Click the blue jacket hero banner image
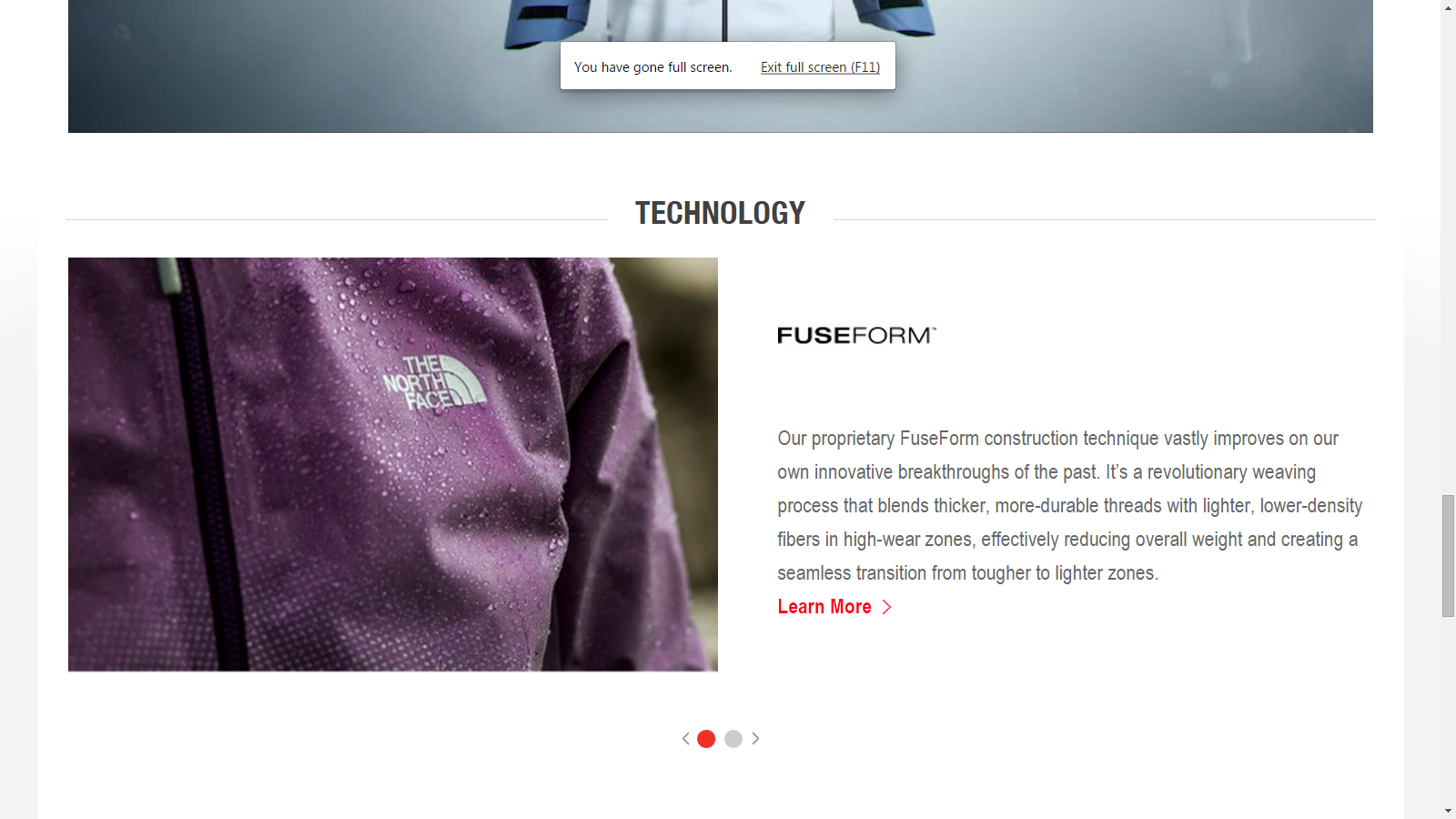This screenshot has width=1456, height=819. [721, 66]
